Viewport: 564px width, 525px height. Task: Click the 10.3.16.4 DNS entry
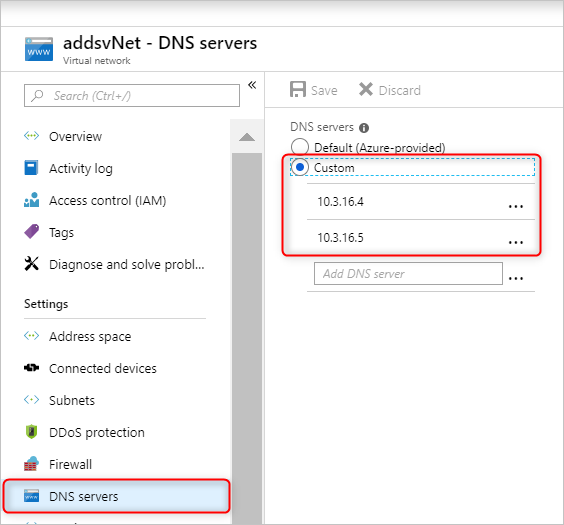coord(340,202)
